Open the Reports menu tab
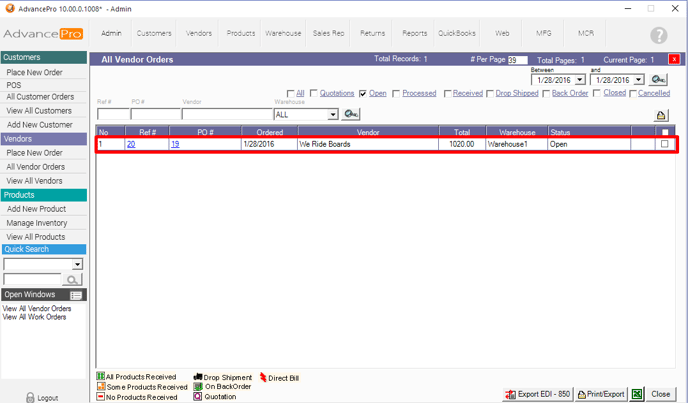The width and height of the screenshot is (688, 403). (x=414, y=33)
